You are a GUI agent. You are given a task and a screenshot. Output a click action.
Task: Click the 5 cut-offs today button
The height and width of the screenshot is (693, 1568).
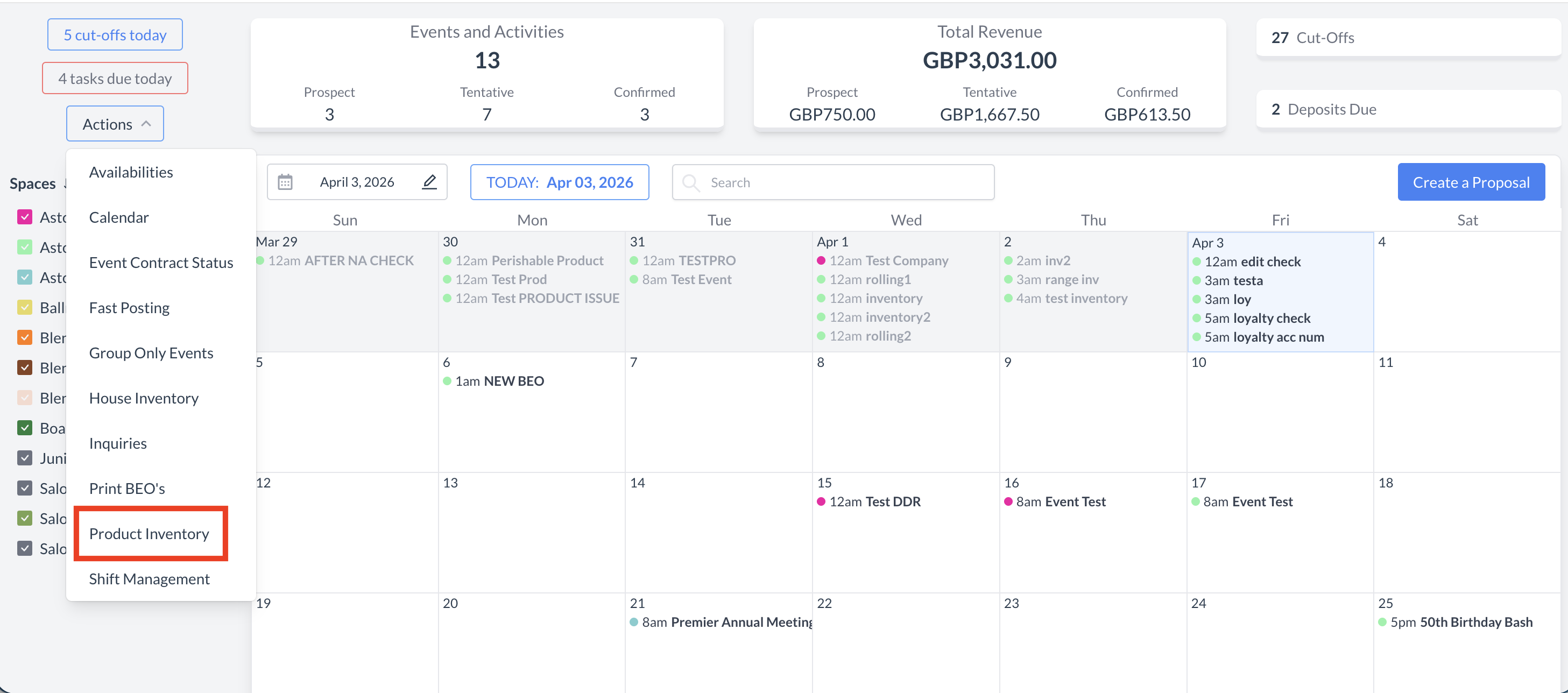115,34
